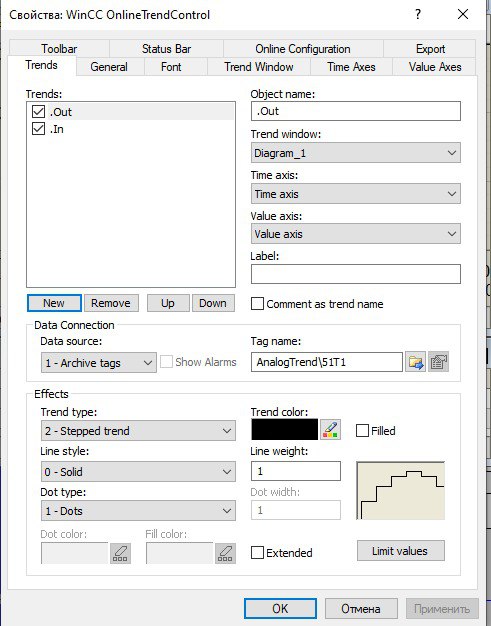Screen dimensions: 491x626
Task: Open trend color picker palette icon
Action: click(331, 430)
